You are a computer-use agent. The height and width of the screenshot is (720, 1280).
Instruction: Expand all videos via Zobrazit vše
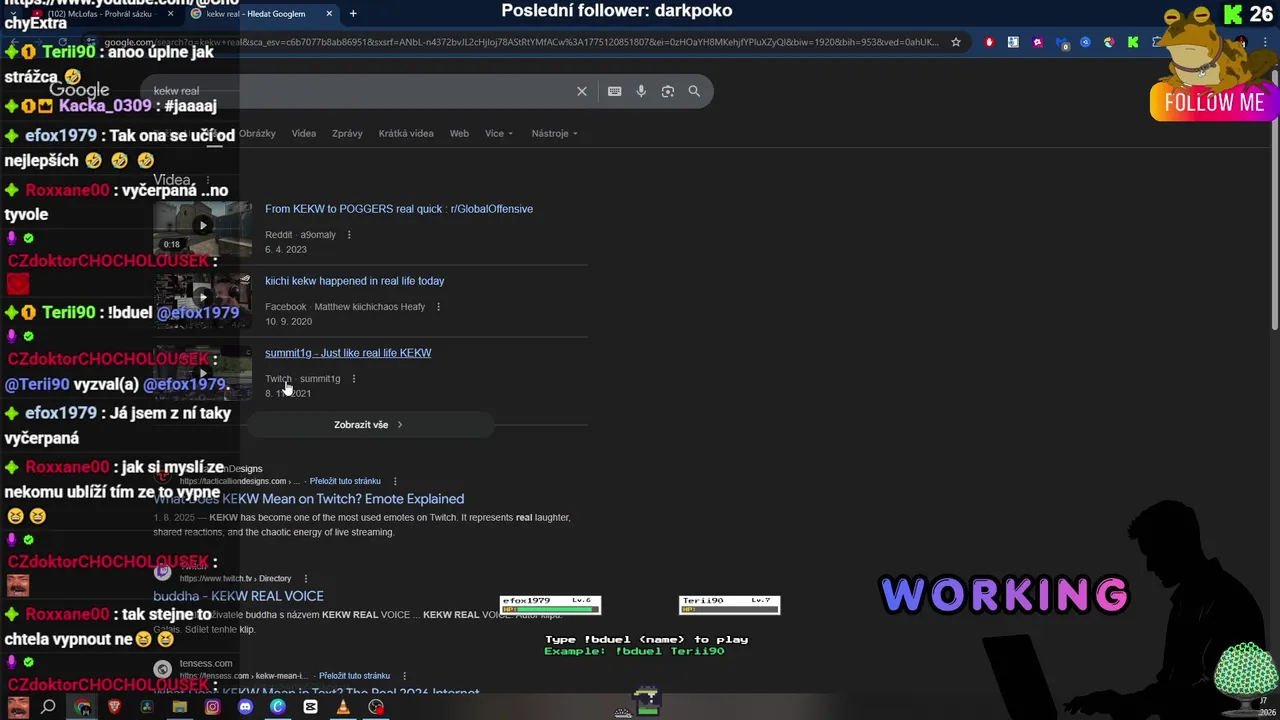368,425
